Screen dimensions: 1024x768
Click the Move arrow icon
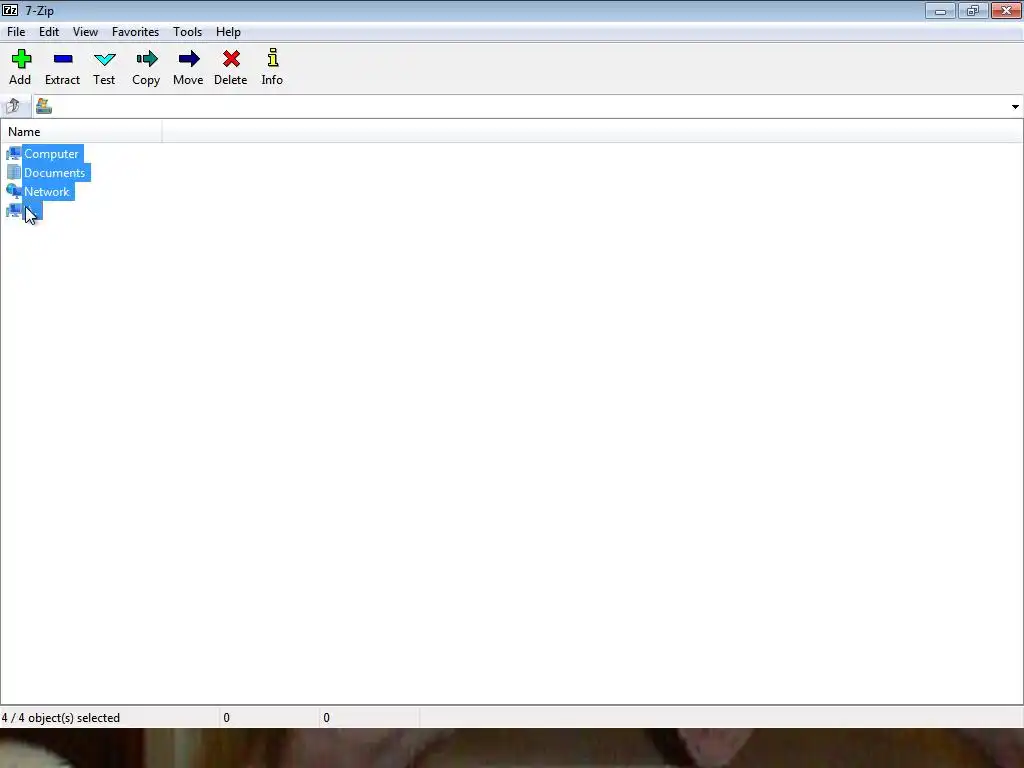point(189,59)
